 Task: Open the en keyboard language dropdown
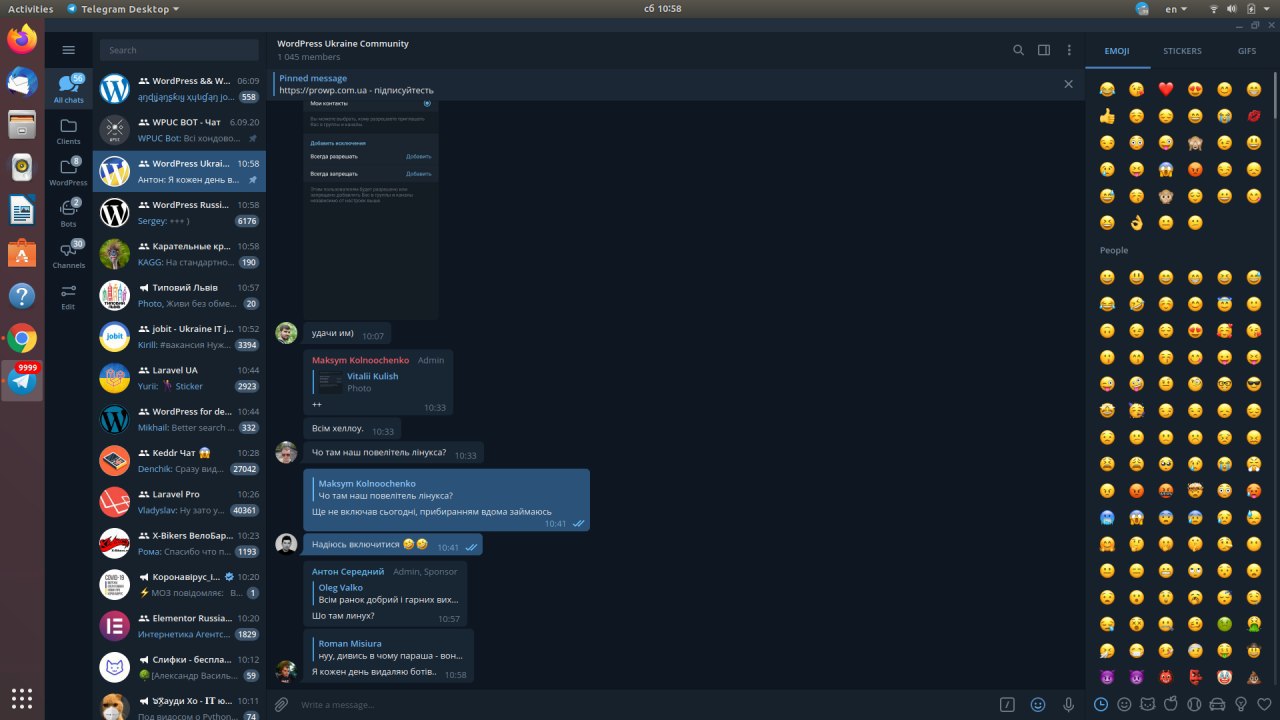click(x=1176, y=8)
